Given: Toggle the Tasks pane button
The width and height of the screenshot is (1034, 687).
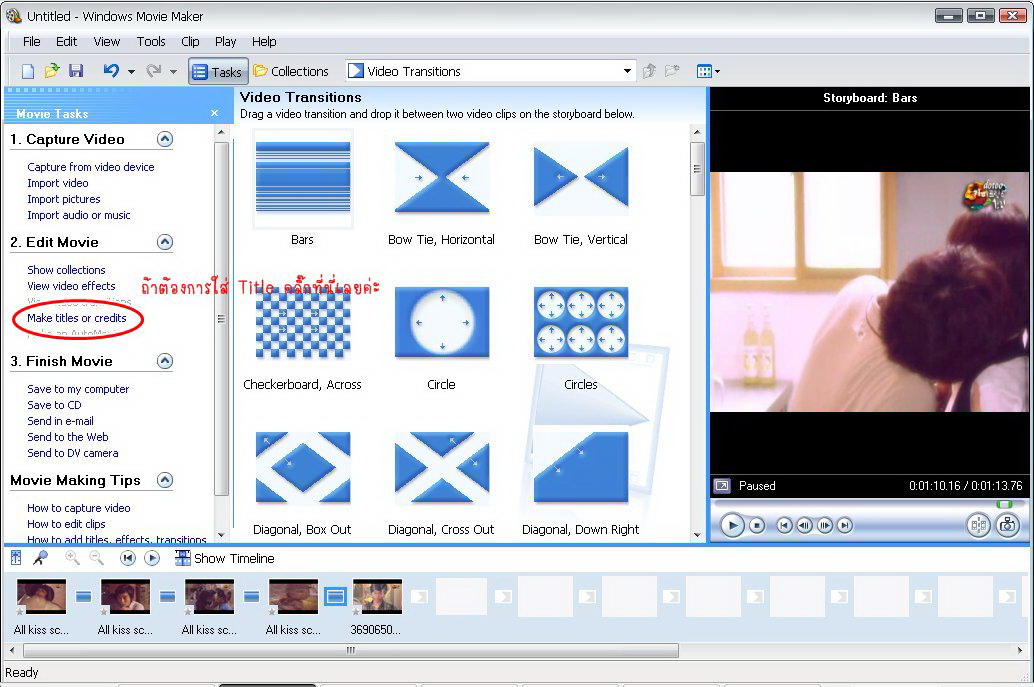Looking at the screenshot, I should click(218, 71).
